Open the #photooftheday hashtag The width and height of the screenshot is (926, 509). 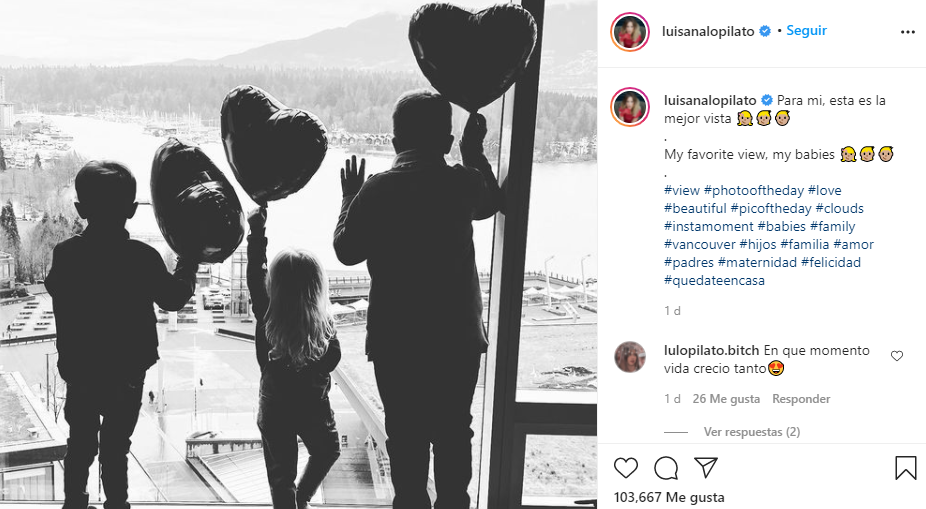tap(754, 190)
